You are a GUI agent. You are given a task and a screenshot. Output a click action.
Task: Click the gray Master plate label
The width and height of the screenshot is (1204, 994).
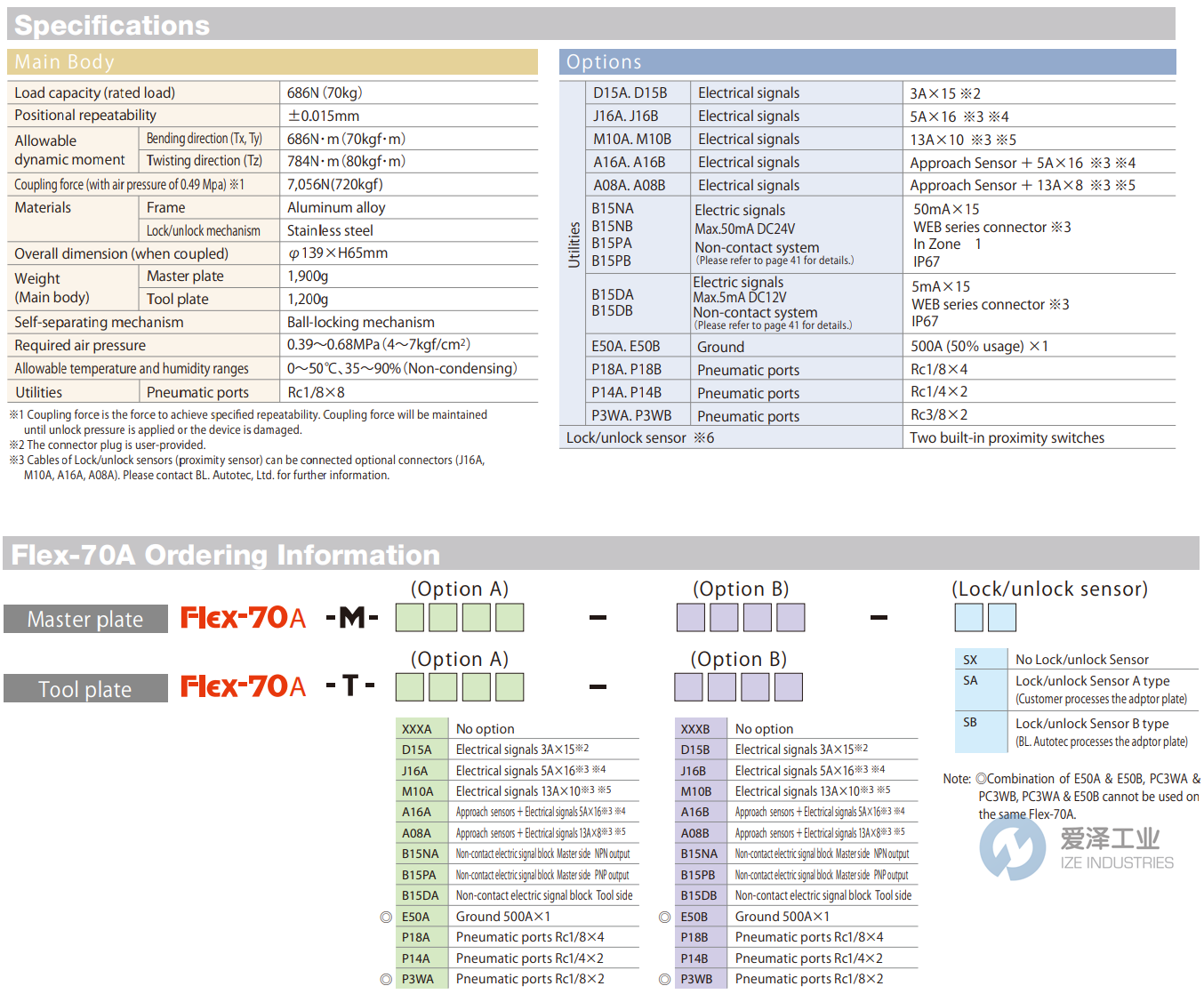tap(85, 619)
